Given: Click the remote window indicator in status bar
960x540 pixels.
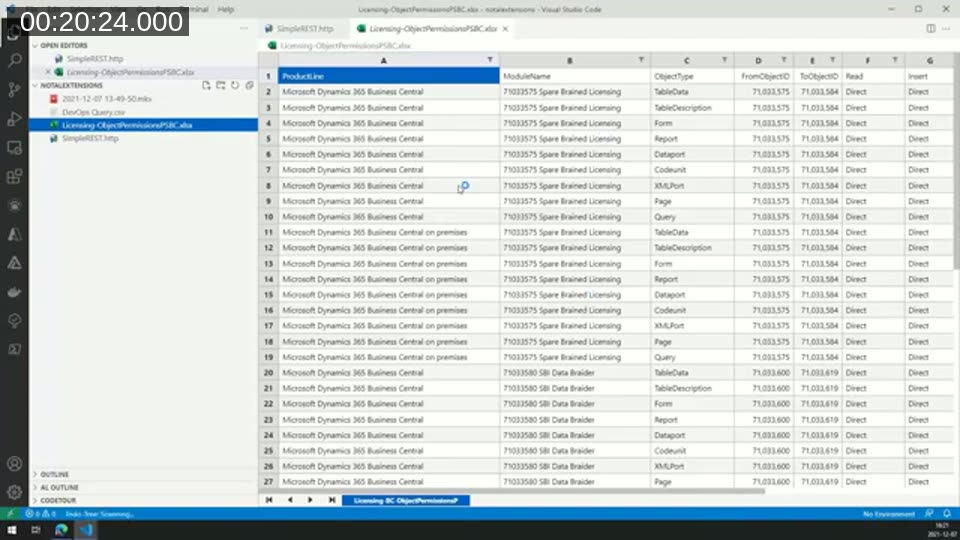Looking at the screenshot, I should 10,514.
